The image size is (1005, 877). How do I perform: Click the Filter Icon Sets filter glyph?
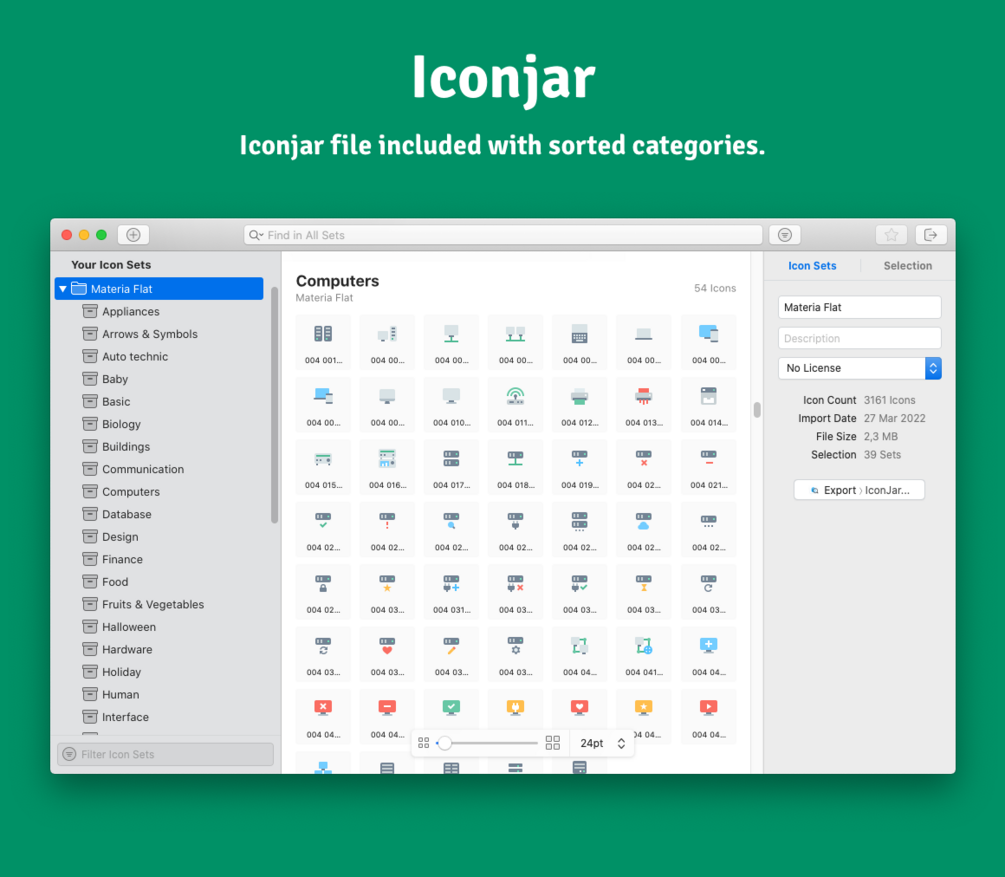tap(69, 754)
